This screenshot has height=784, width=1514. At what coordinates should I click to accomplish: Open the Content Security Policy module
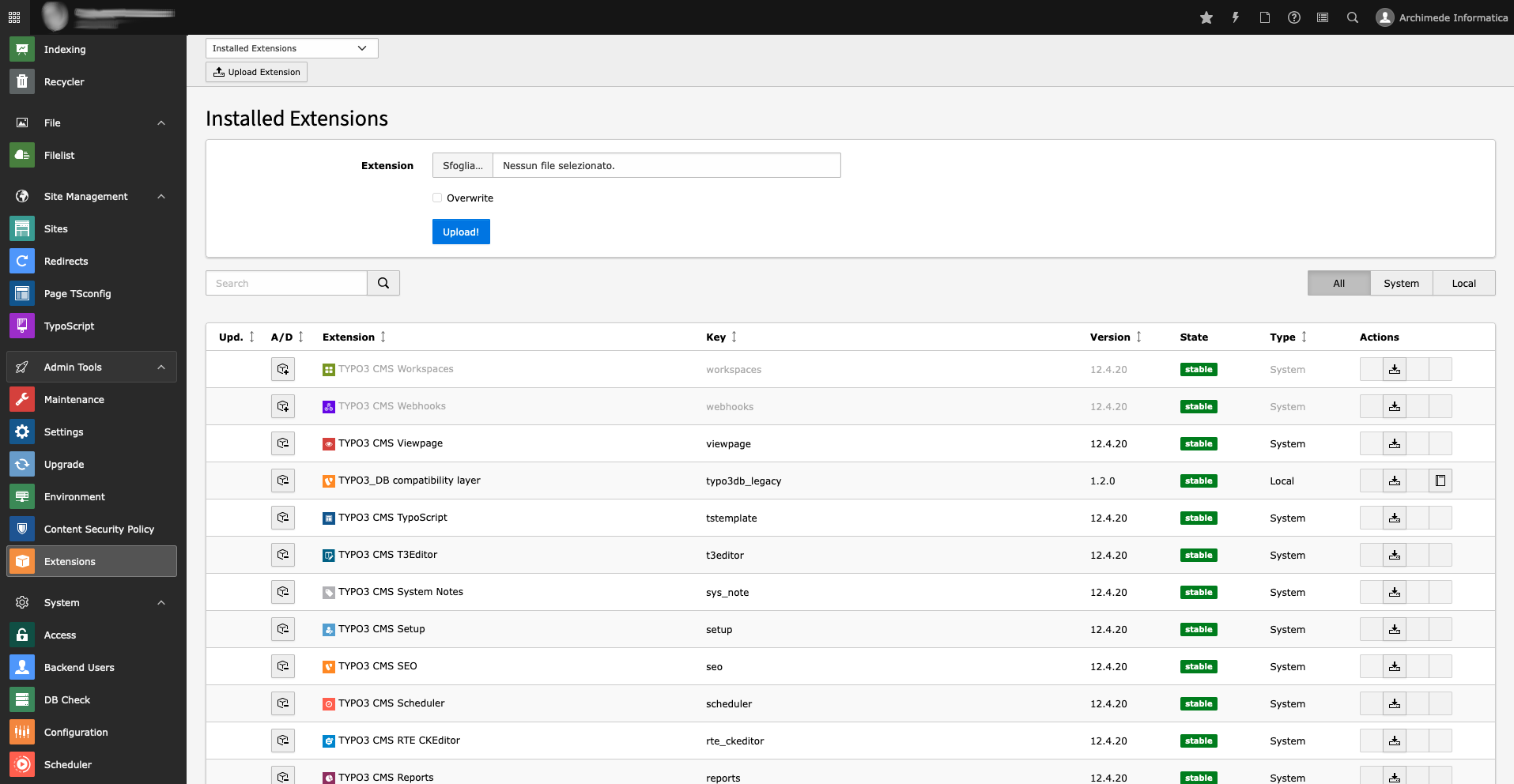click(x=92, y=529)
